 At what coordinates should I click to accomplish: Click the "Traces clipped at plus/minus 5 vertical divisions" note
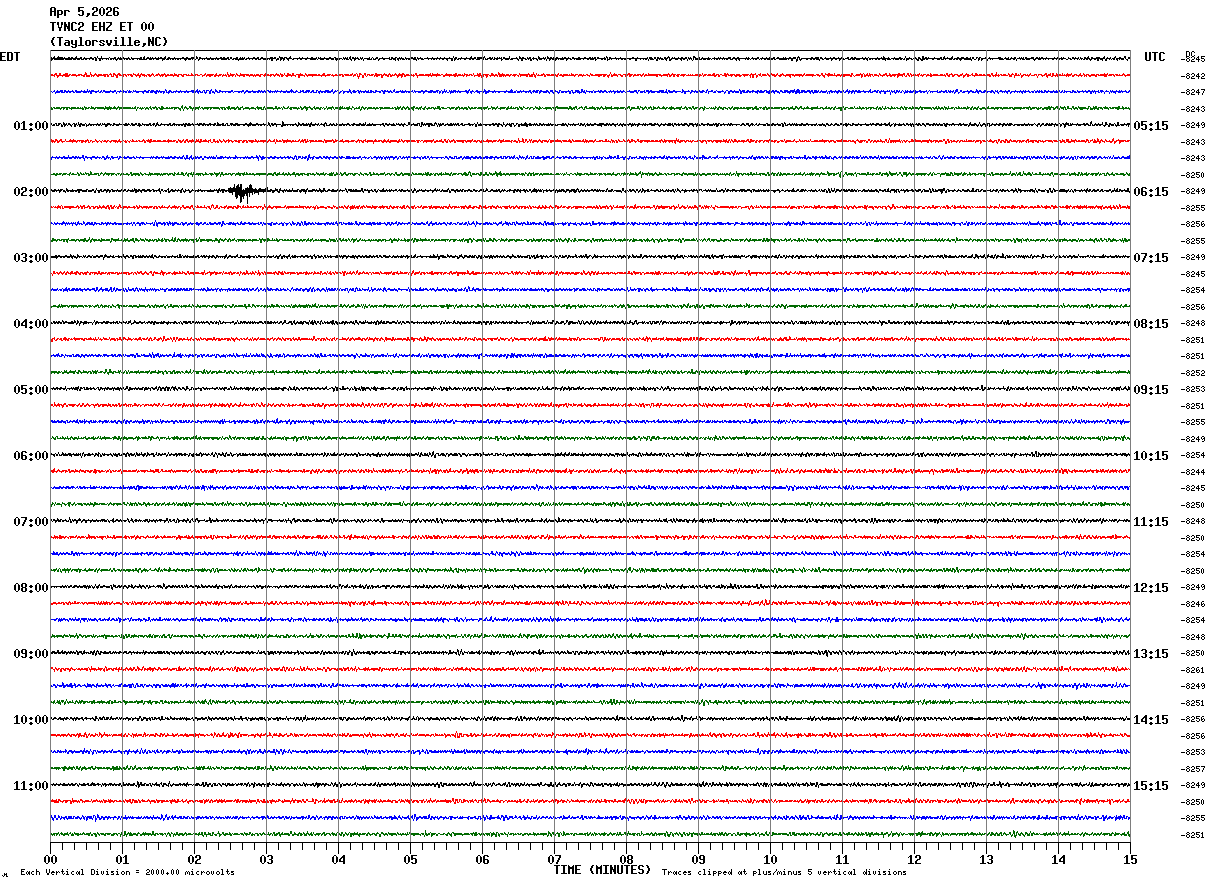coord(784,873)
